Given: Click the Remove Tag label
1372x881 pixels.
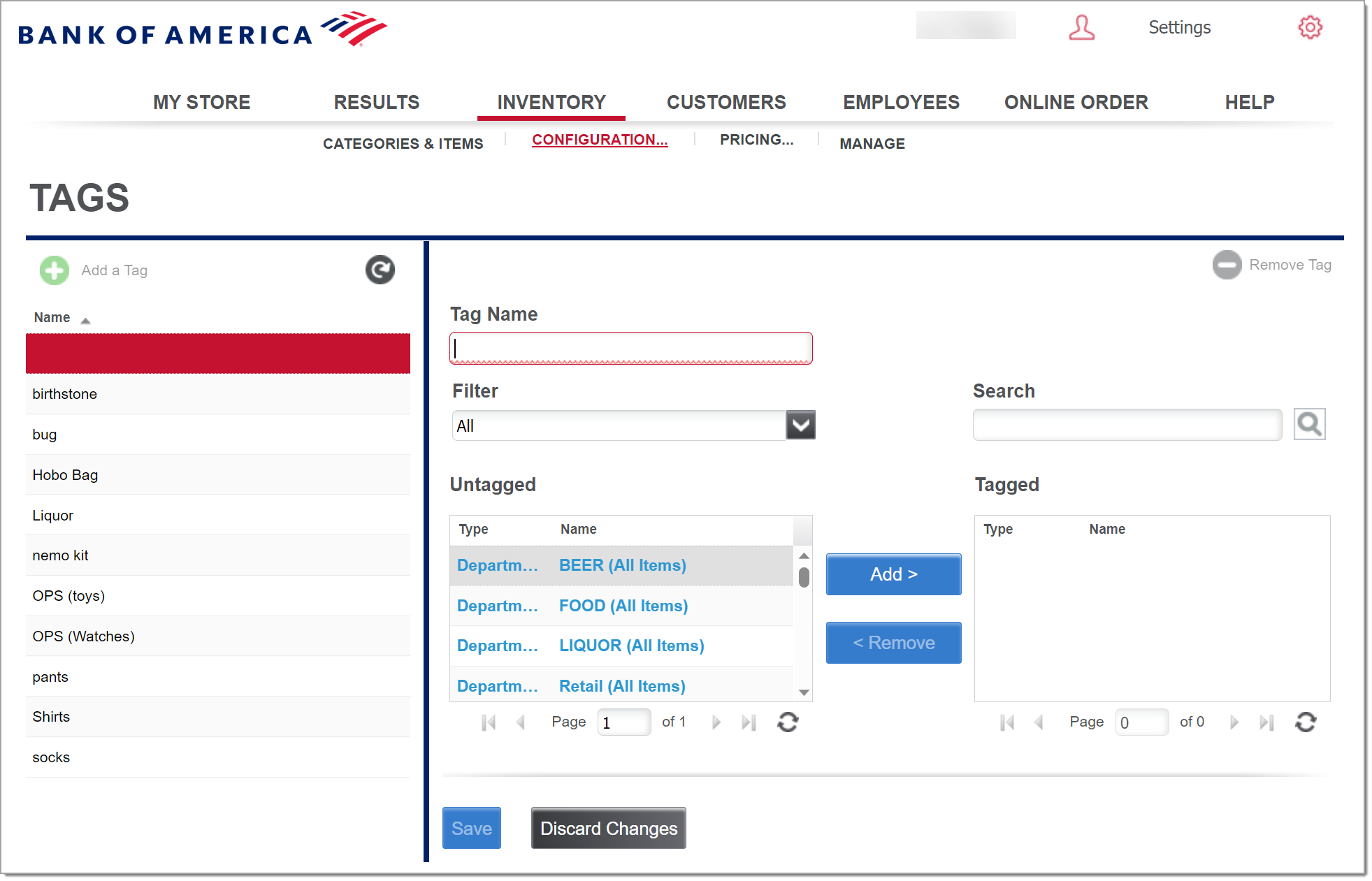Looking at the screenshot, I should point(1290,265).
